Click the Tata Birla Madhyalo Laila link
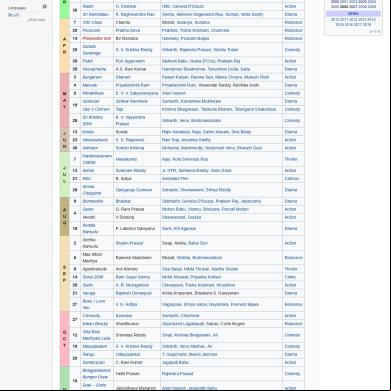Viewport: 391px width, 391px height. click(x=96, y=335)
